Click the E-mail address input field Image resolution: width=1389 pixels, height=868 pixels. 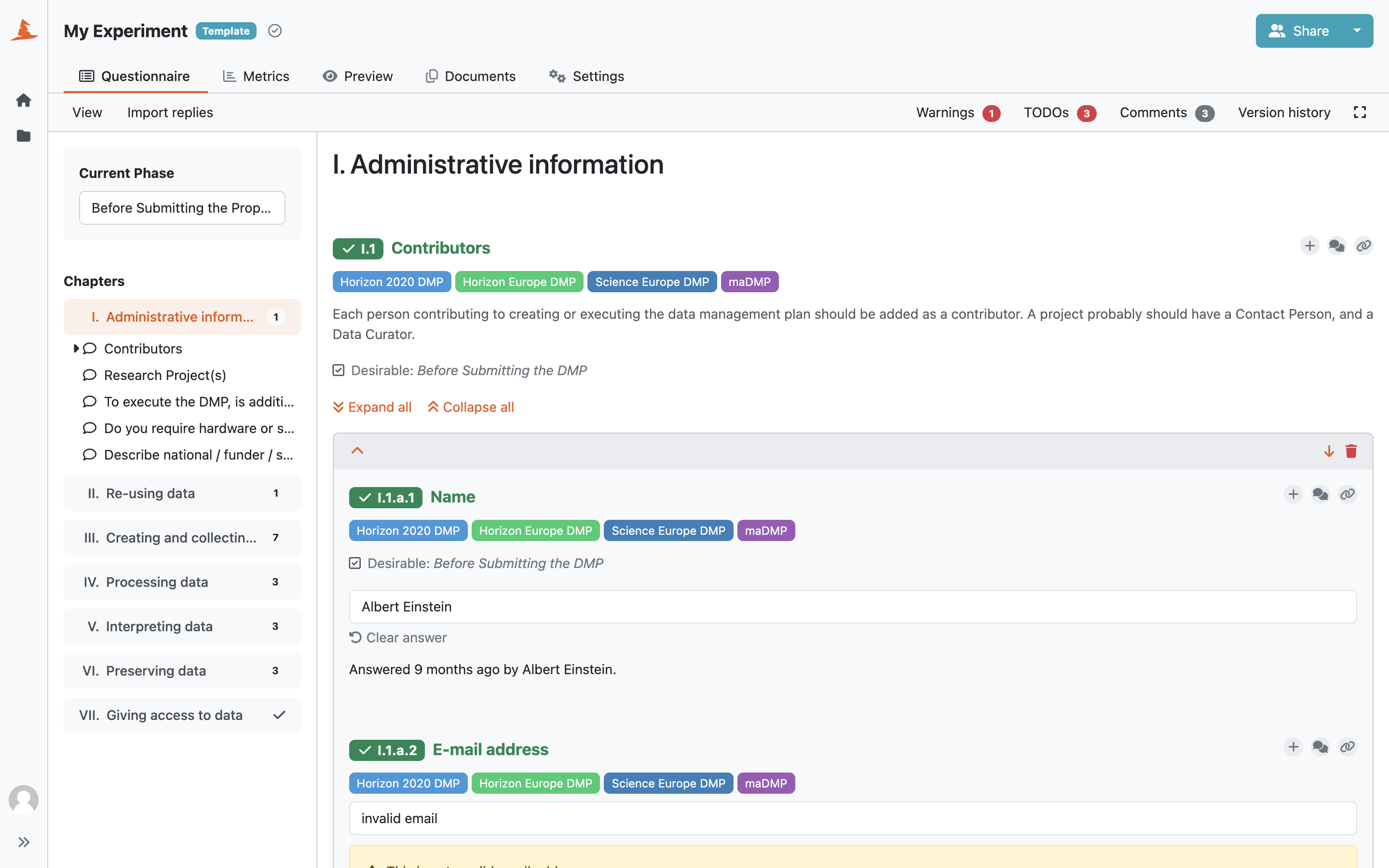852,819
